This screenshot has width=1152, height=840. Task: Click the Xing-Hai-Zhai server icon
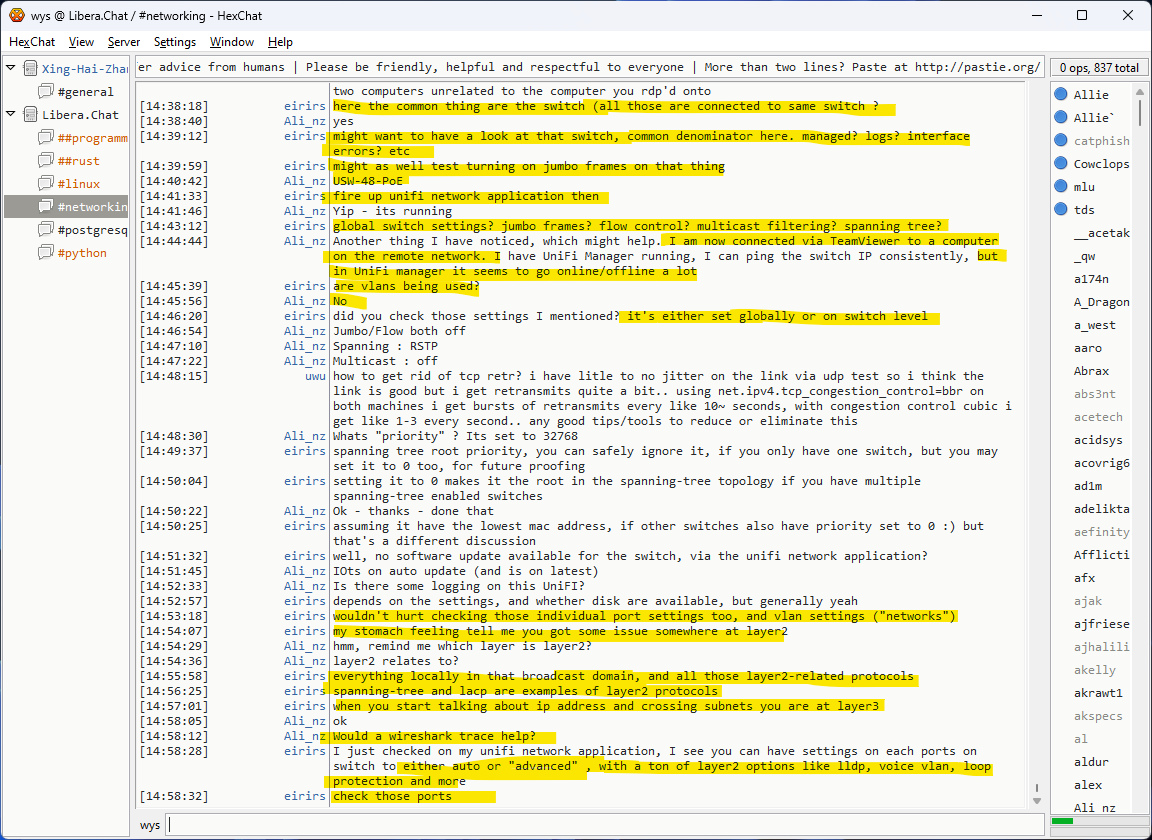point(30,69)
